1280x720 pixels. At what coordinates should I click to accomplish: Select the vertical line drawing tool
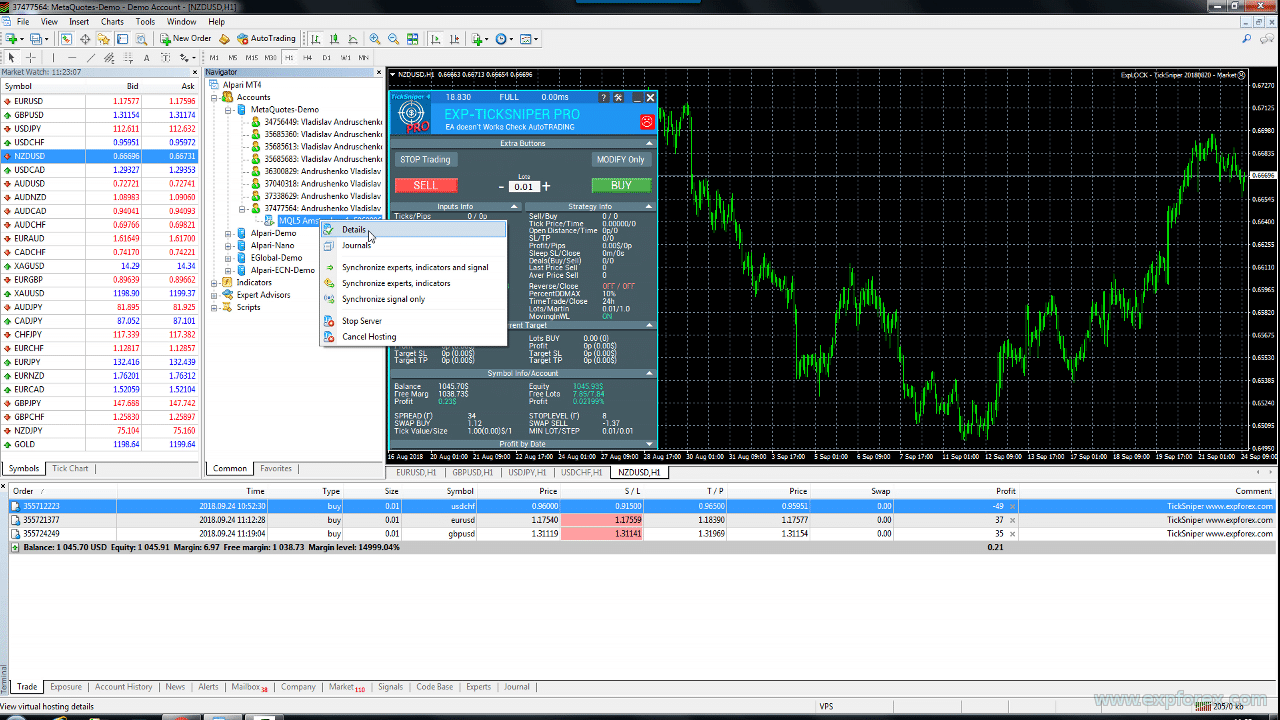(53, 57)
